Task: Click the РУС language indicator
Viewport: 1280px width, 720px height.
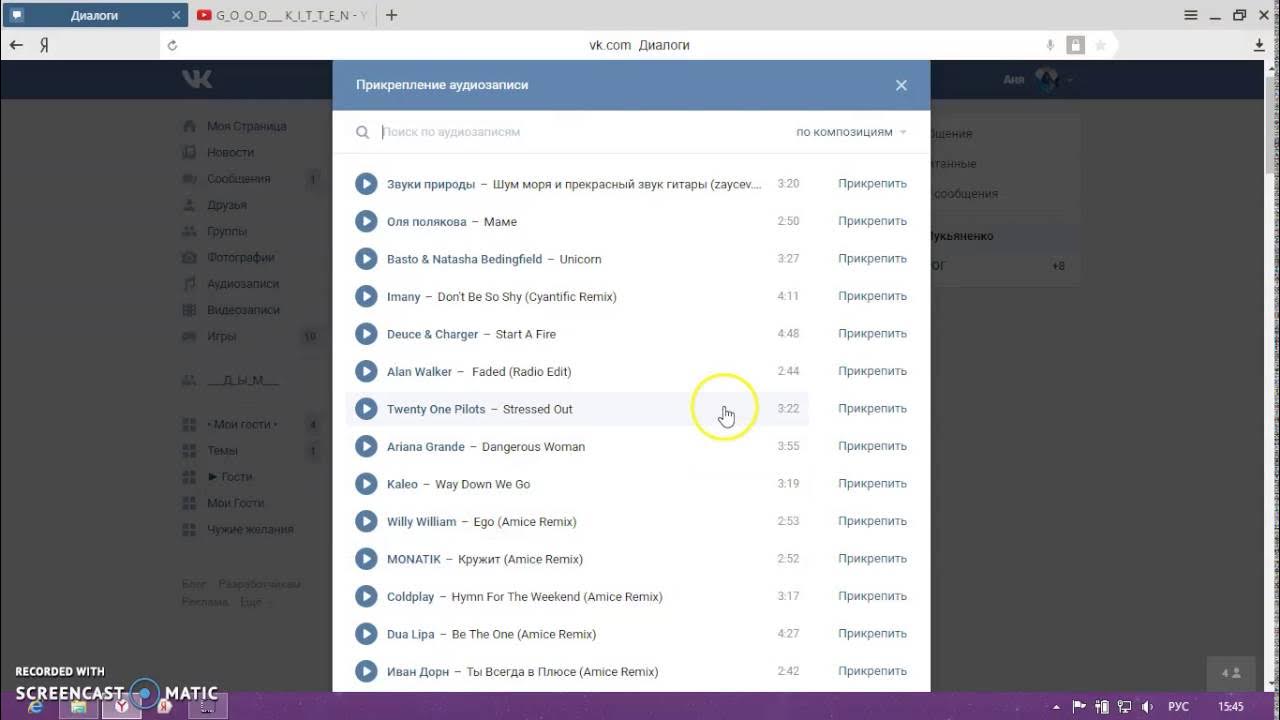Action: [1178, 707]
